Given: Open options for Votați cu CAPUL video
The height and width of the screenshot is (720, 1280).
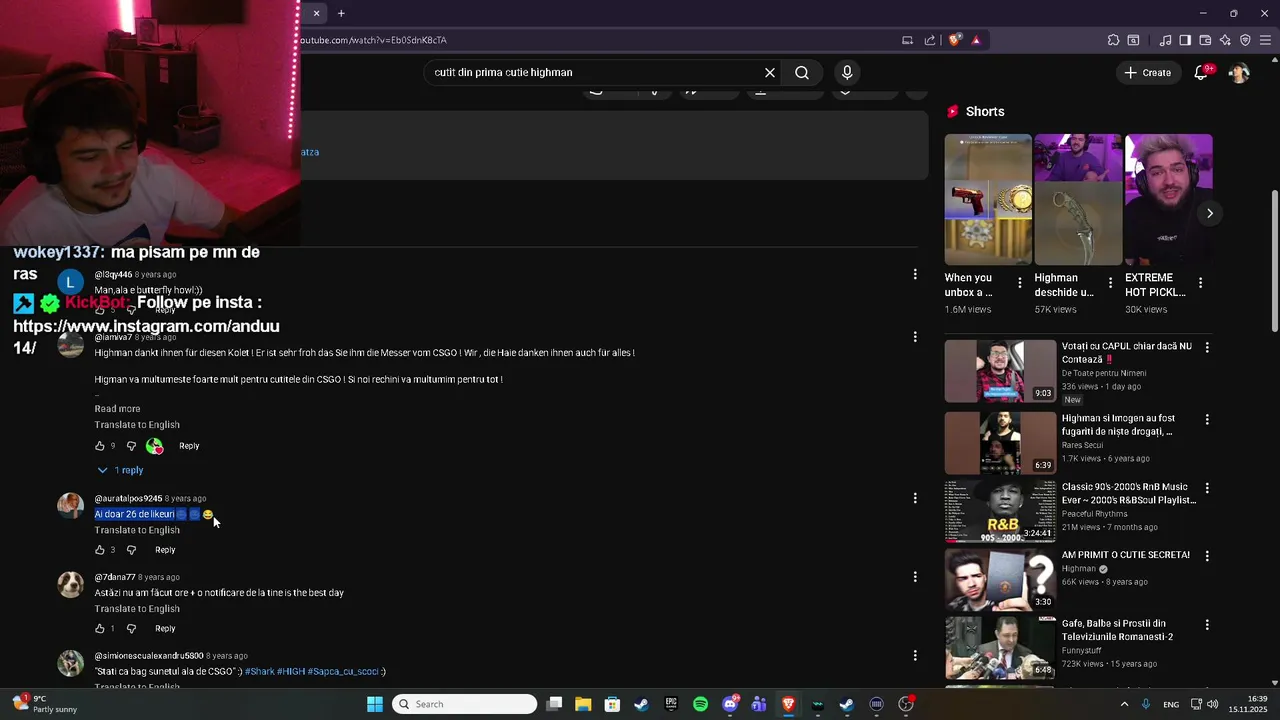Looking at the screenshot, I should [1207, 347].
